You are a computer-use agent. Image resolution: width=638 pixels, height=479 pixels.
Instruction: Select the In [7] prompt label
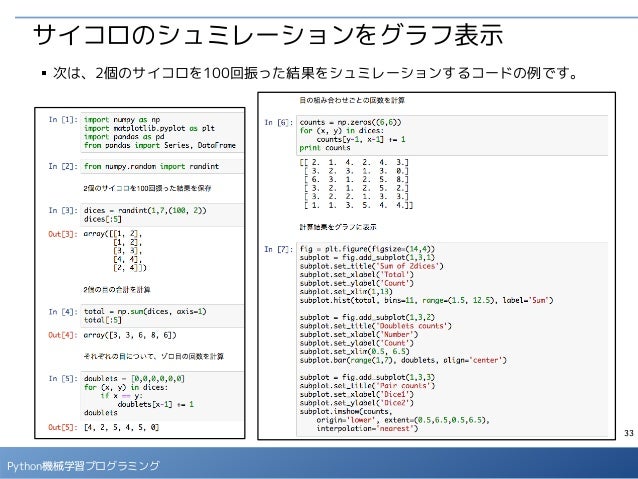[279, 249]
